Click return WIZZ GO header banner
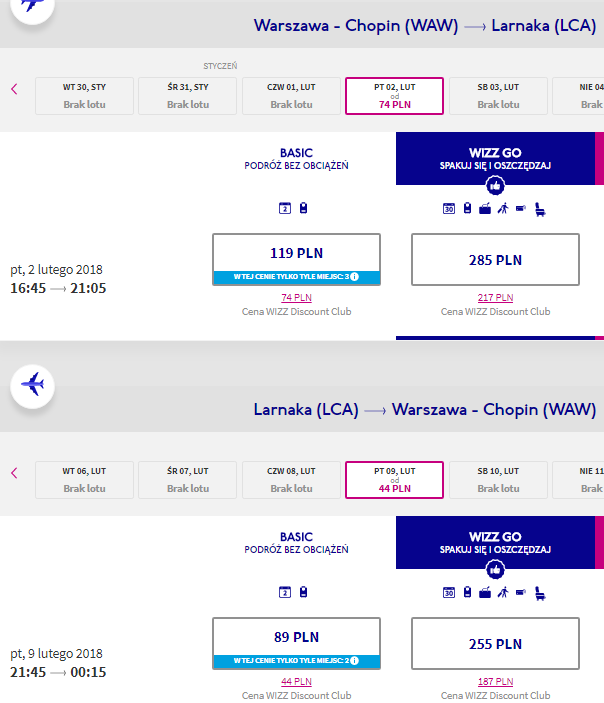The width and height of the screenshot is (604, 703). click(495, 542)
